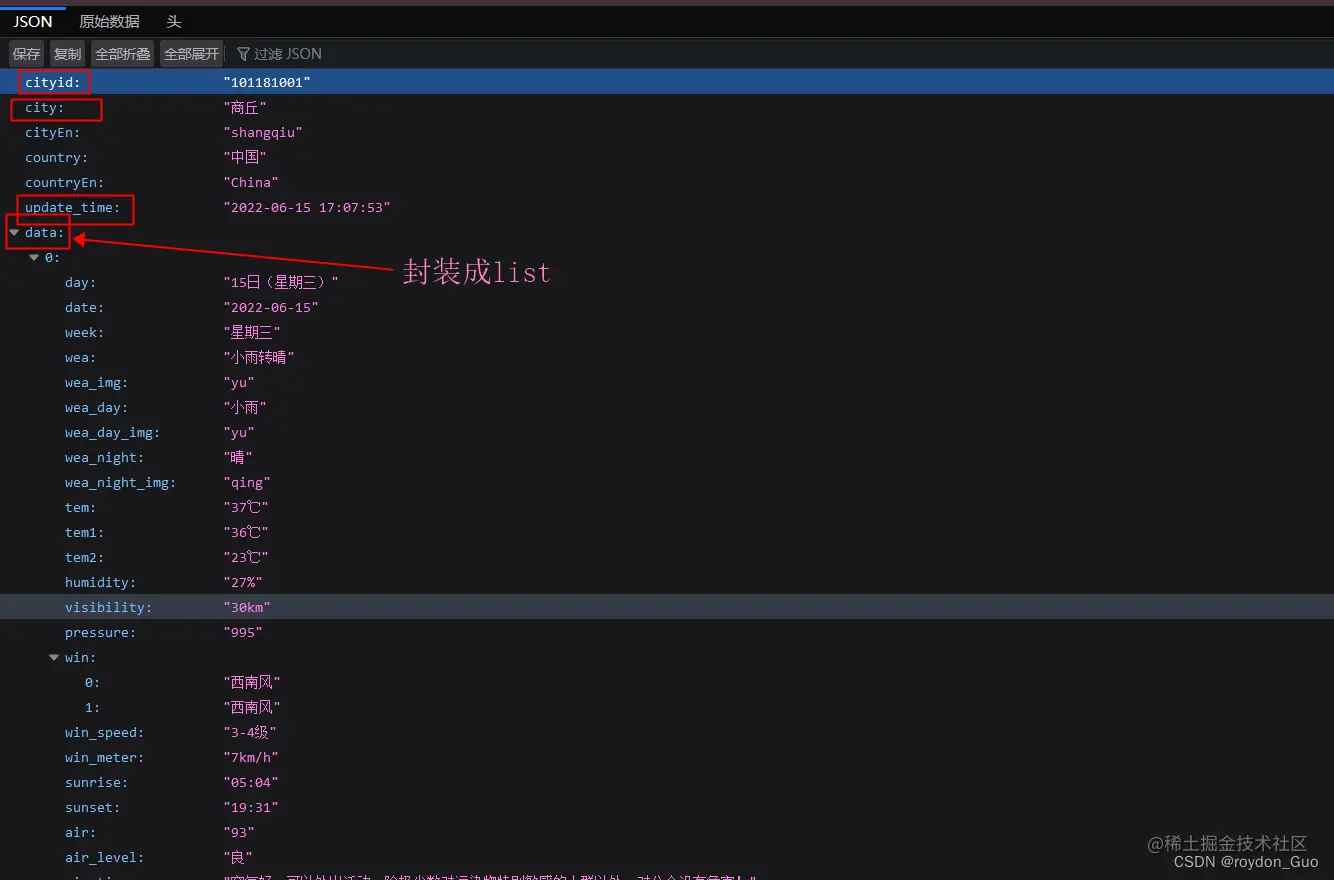
Task: Select the wea_day key
Action: click(x=96, y=407)
